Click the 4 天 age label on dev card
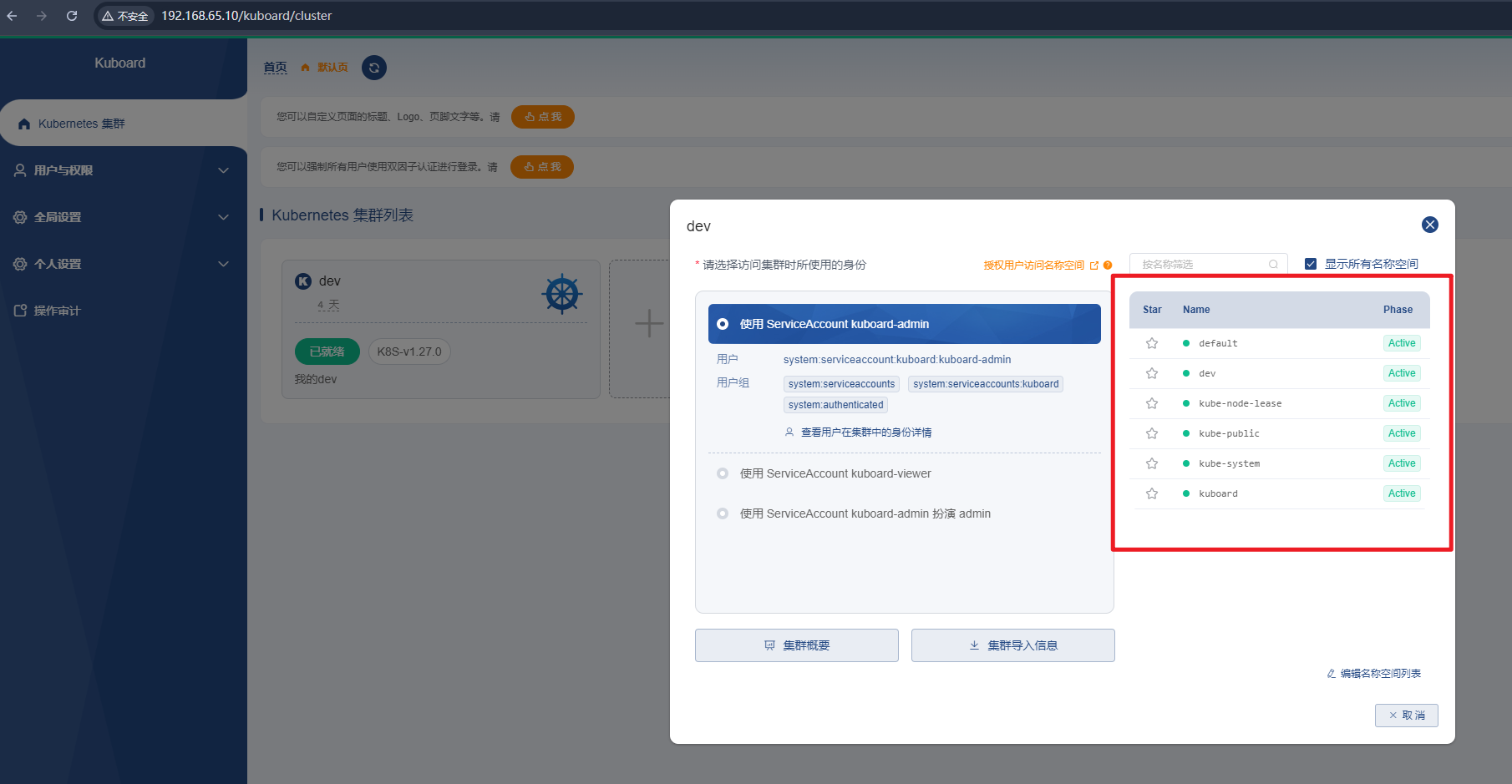Screen dimensions: 1512x784 point(328,306)
